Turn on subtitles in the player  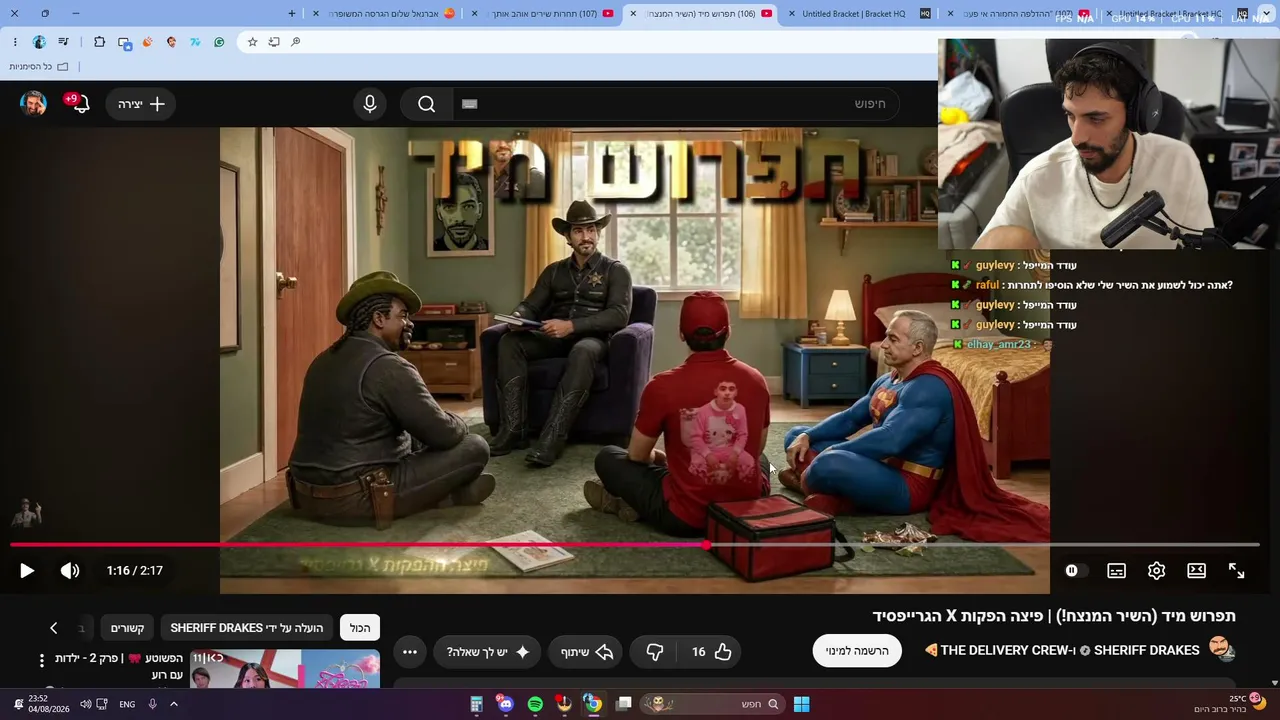[x=1116, y=571]
